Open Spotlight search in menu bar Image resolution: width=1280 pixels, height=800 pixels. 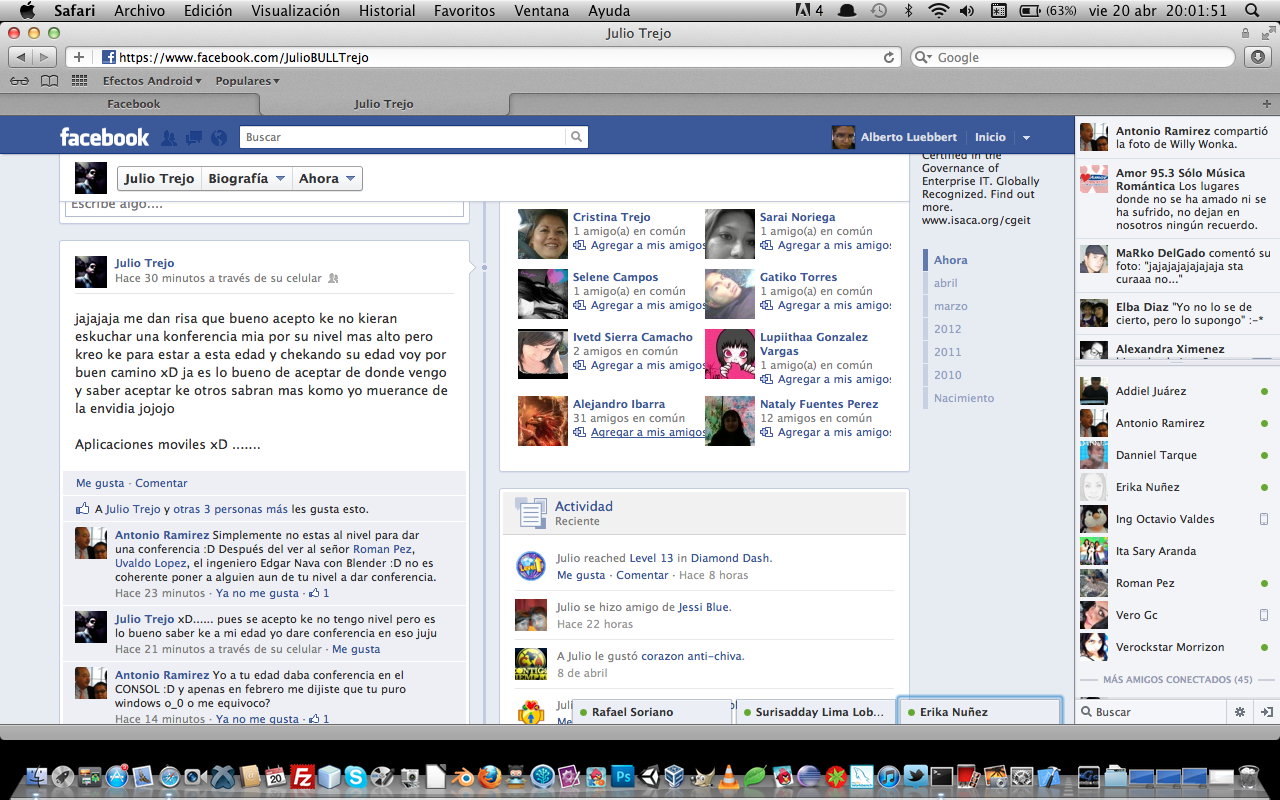click(x=1253, y=11)
